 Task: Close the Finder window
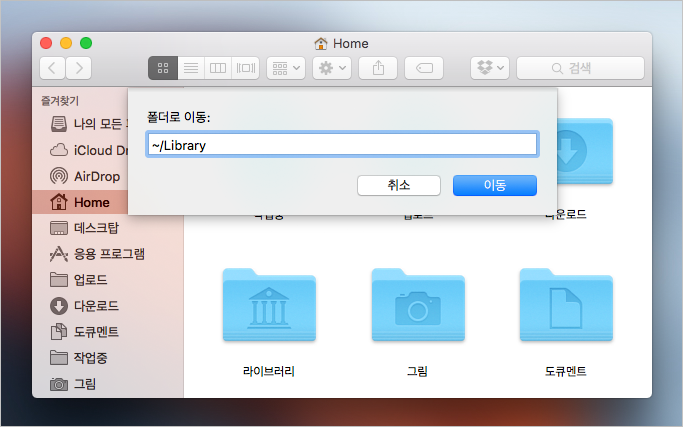46,43
